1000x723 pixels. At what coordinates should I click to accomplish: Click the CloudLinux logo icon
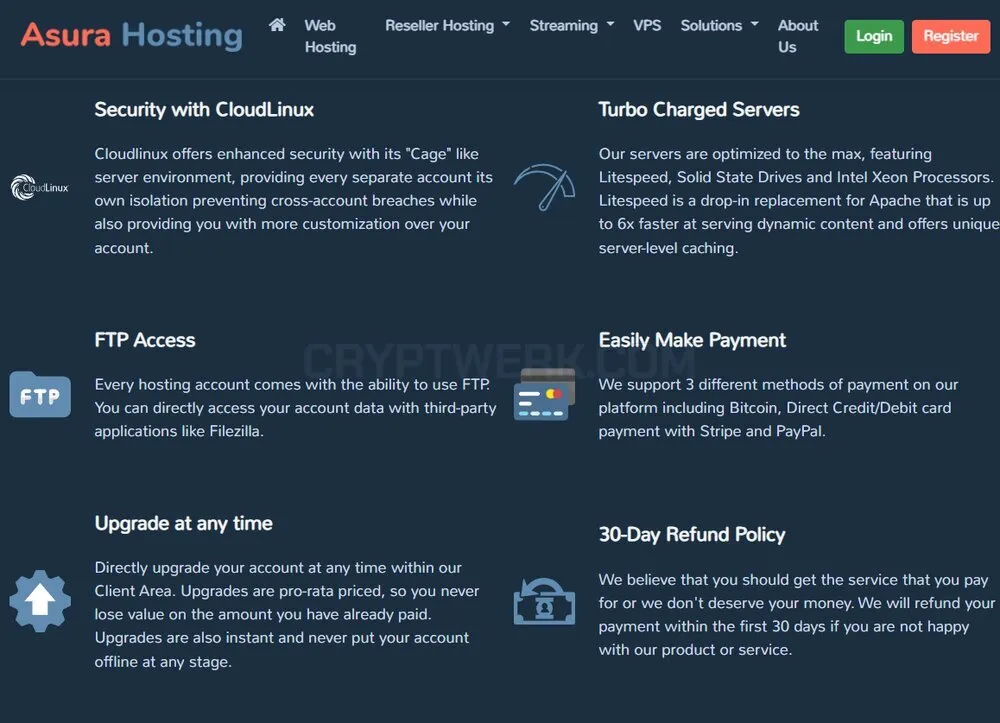(x=40, y=187)
